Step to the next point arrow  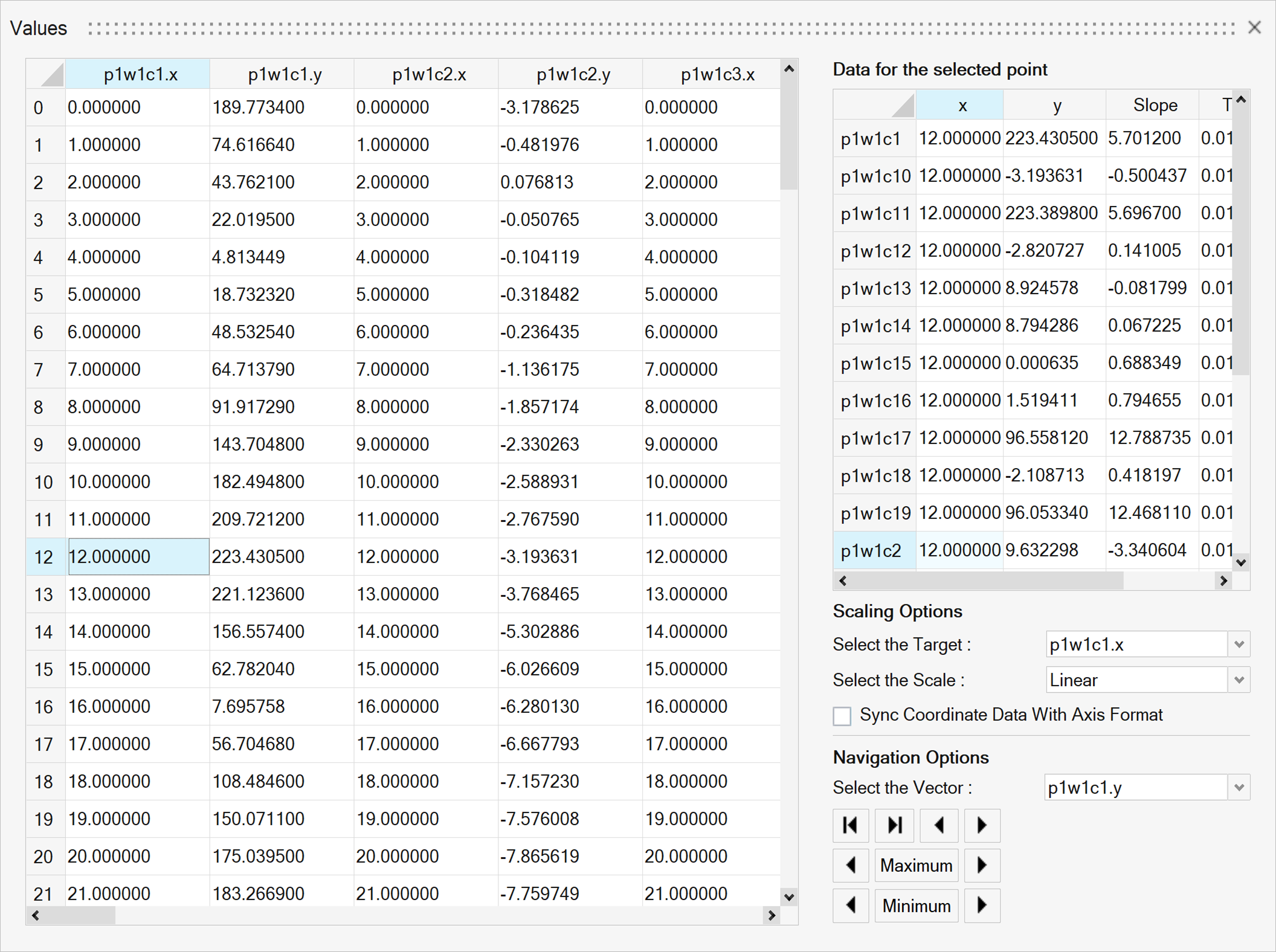(982, 825)
